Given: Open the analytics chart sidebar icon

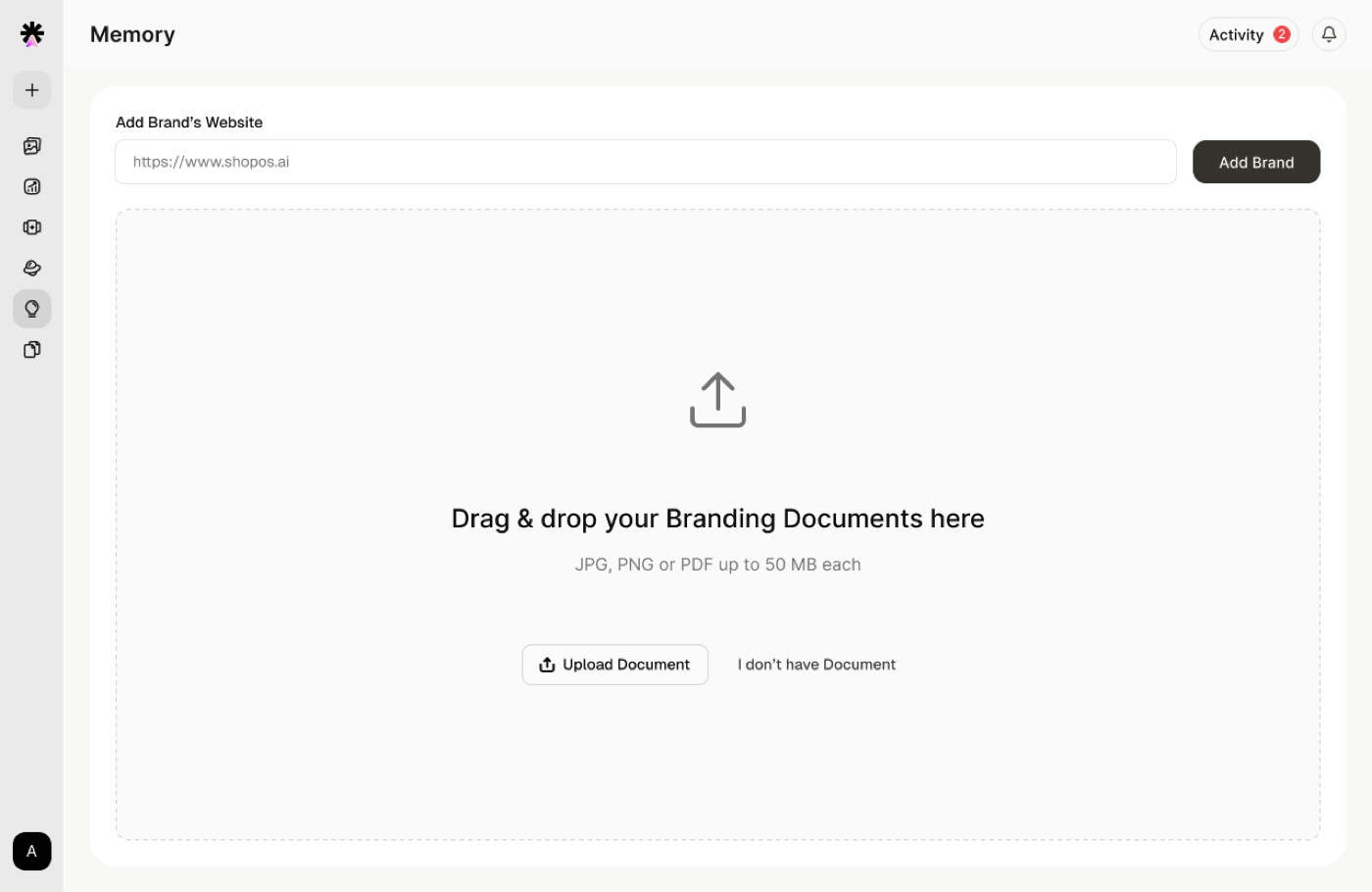Looking at the screenshot, I should (x=32, y=186).
